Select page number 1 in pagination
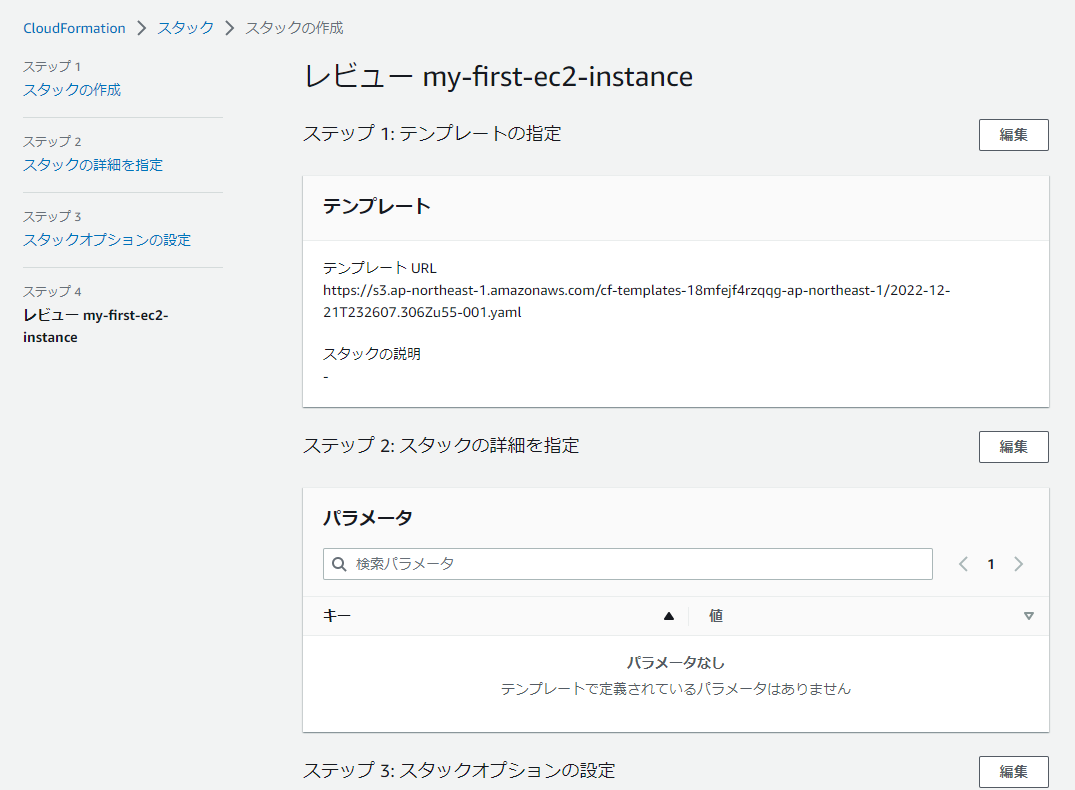The height and width of the screenshot is (790, 1075). [x=990, y=564]
